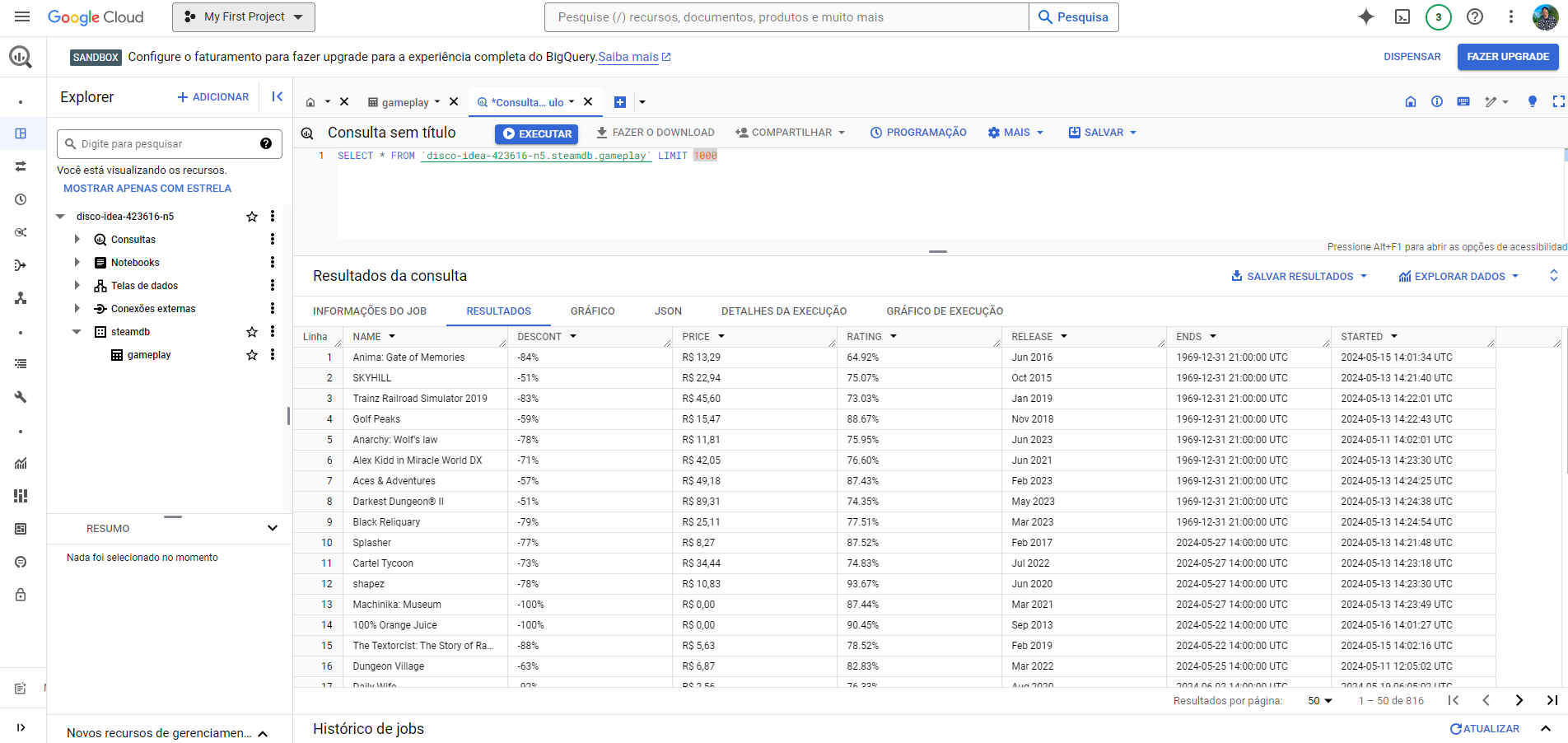The height and width of the screenshot is (743, 1568).
Task: Open actions menu for steamdb dataset
Action: tap(273, 332)
